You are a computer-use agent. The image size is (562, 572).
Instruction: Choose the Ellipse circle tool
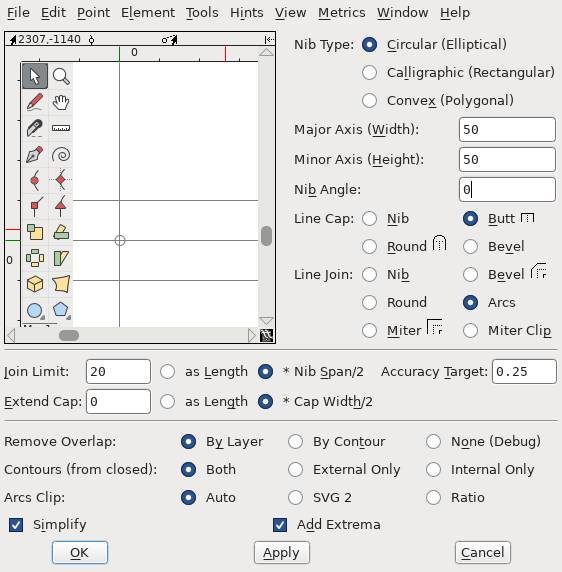(x=35, y=310)
